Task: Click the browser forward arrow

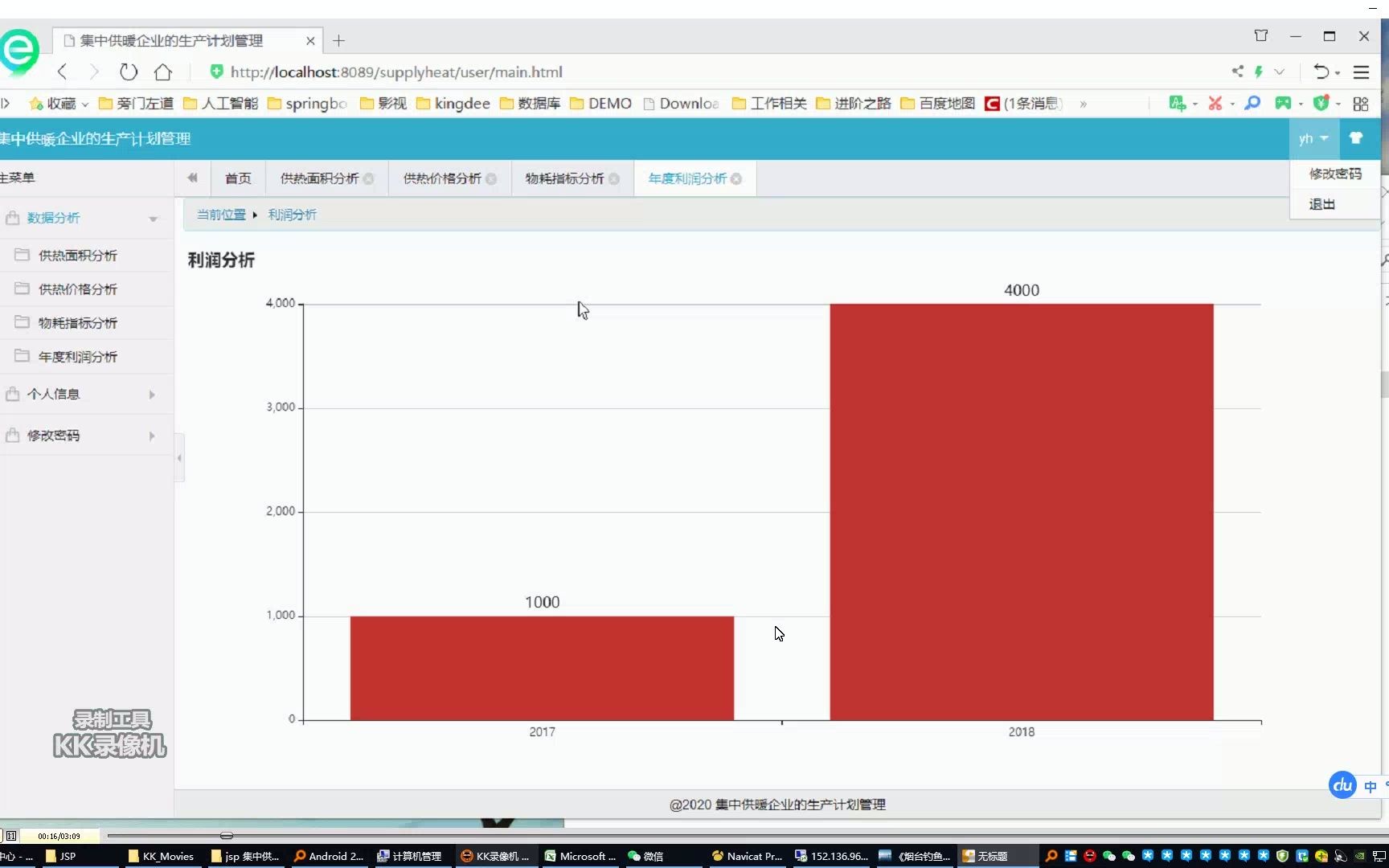Action: coord(94,72)
